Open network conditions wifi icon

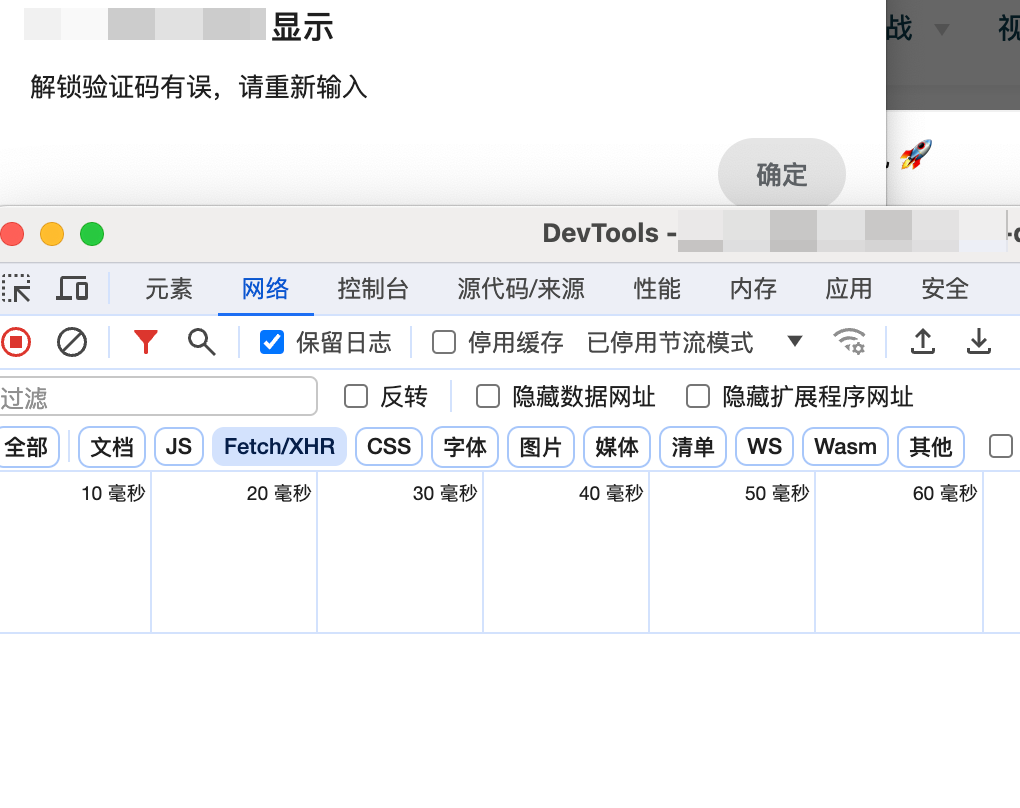[850, 343]
